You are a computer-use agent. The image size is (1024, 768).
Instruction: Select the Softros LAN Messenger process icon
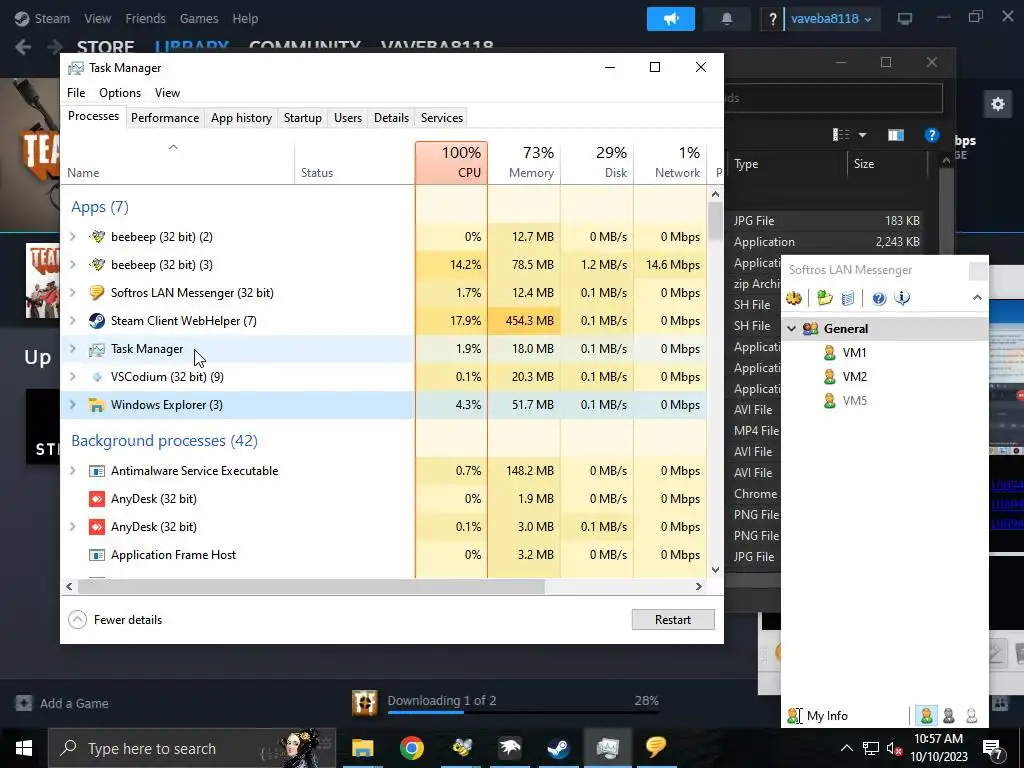97,293
